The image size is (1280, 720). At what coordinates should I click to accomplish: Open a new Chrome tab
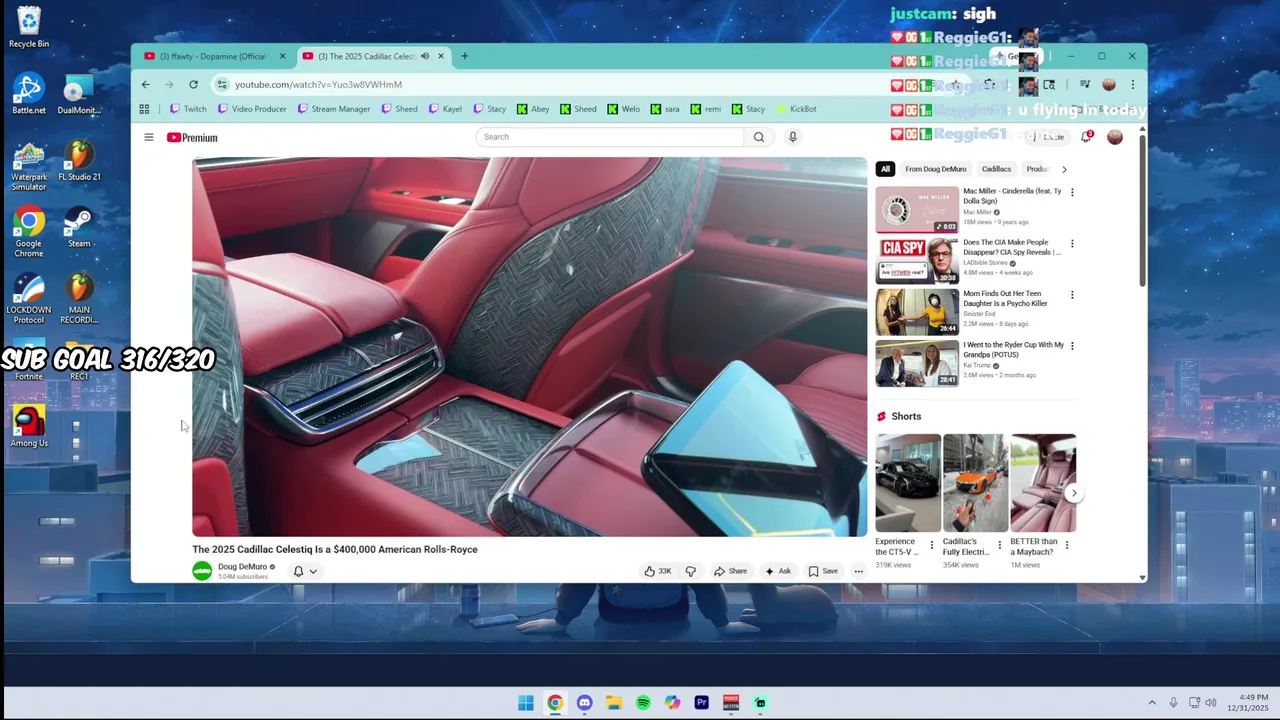click(x=464, y=56)
